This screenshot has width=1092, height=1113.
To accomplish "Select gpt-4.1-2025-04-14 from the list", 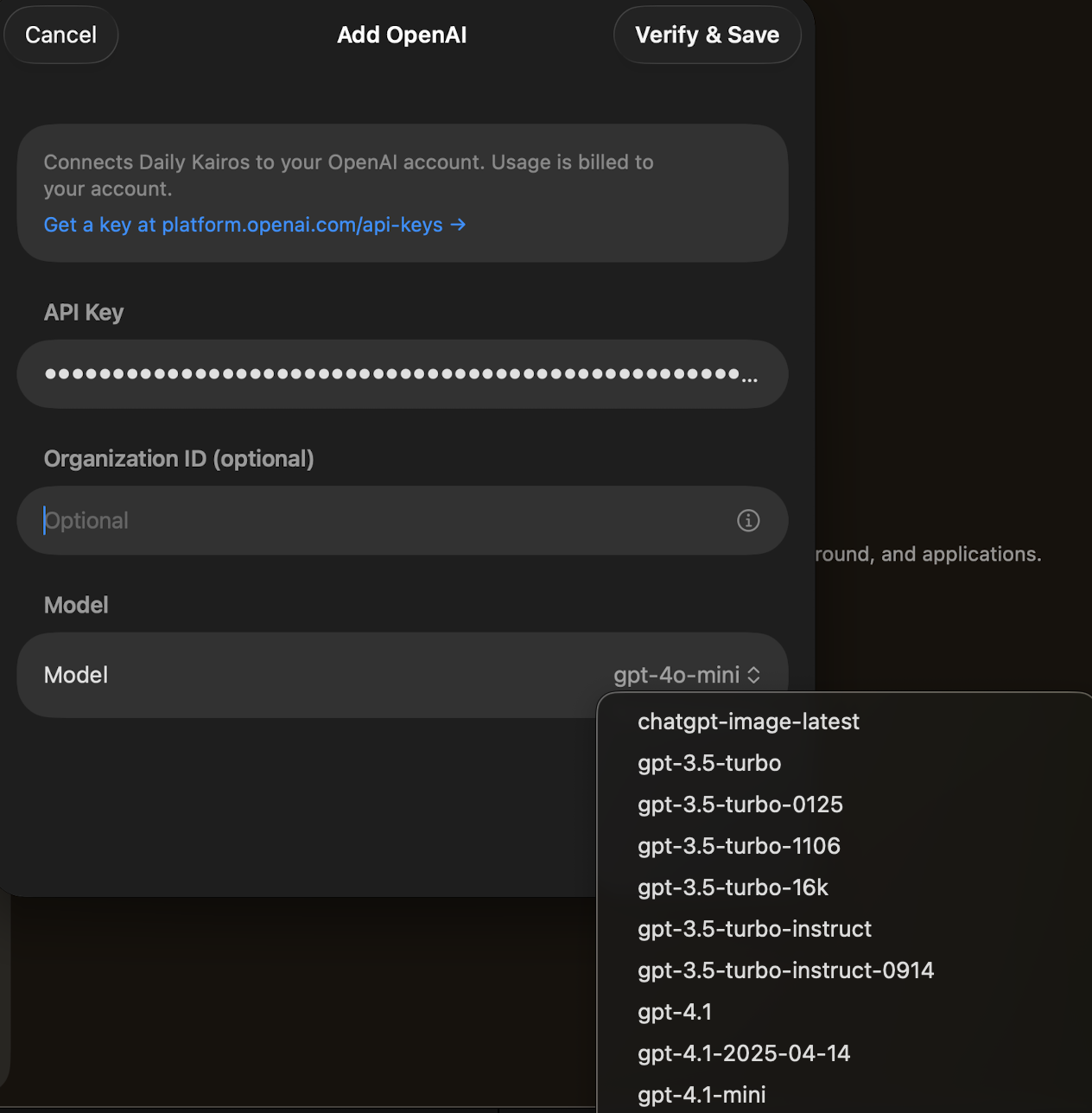I will (744, 1053).
